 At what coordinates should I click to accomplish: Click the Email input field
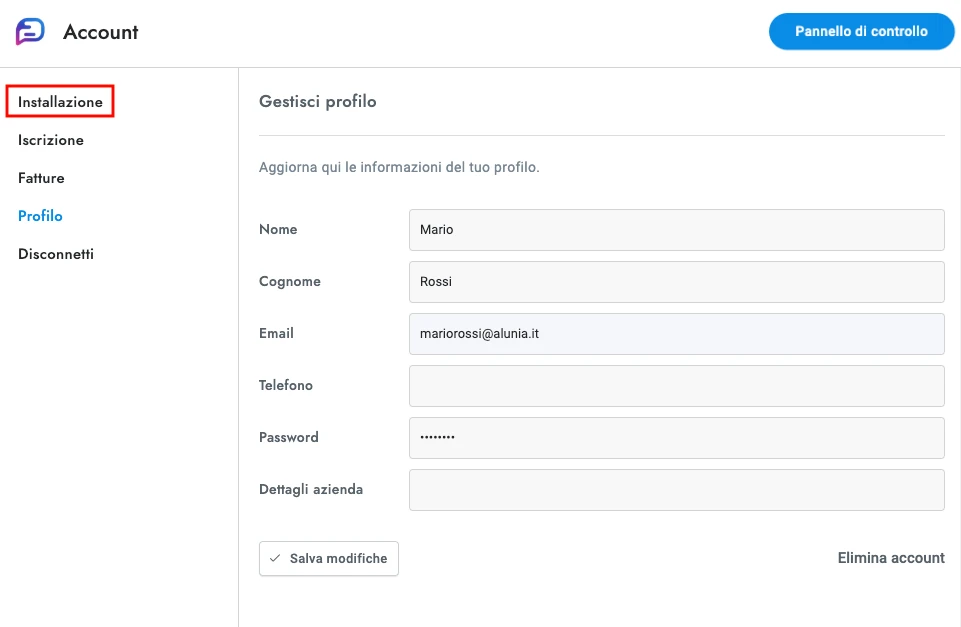tap(676, 334)
